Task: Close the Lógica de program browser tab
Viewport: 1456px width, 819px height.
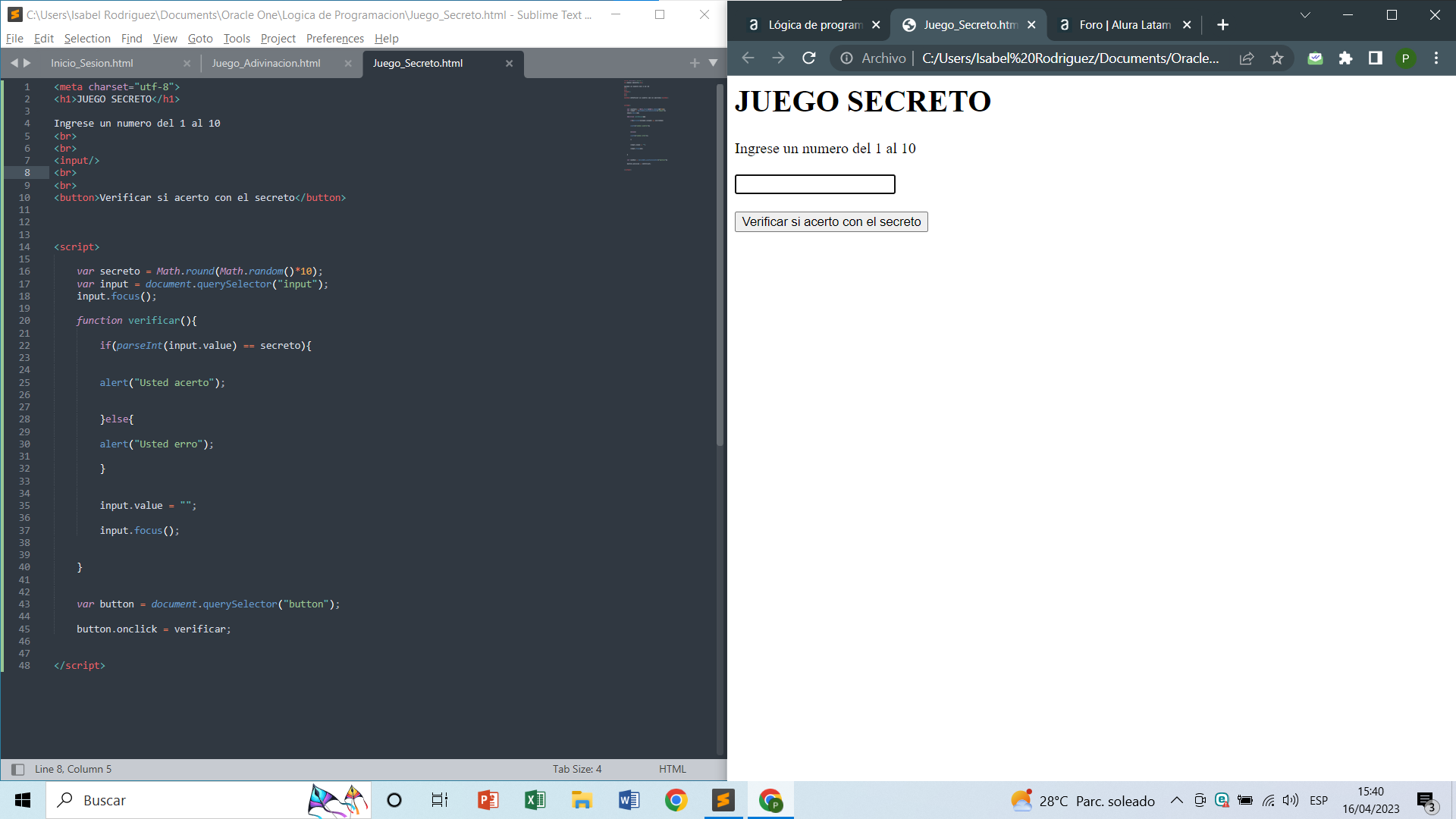Action: point(876,25)
